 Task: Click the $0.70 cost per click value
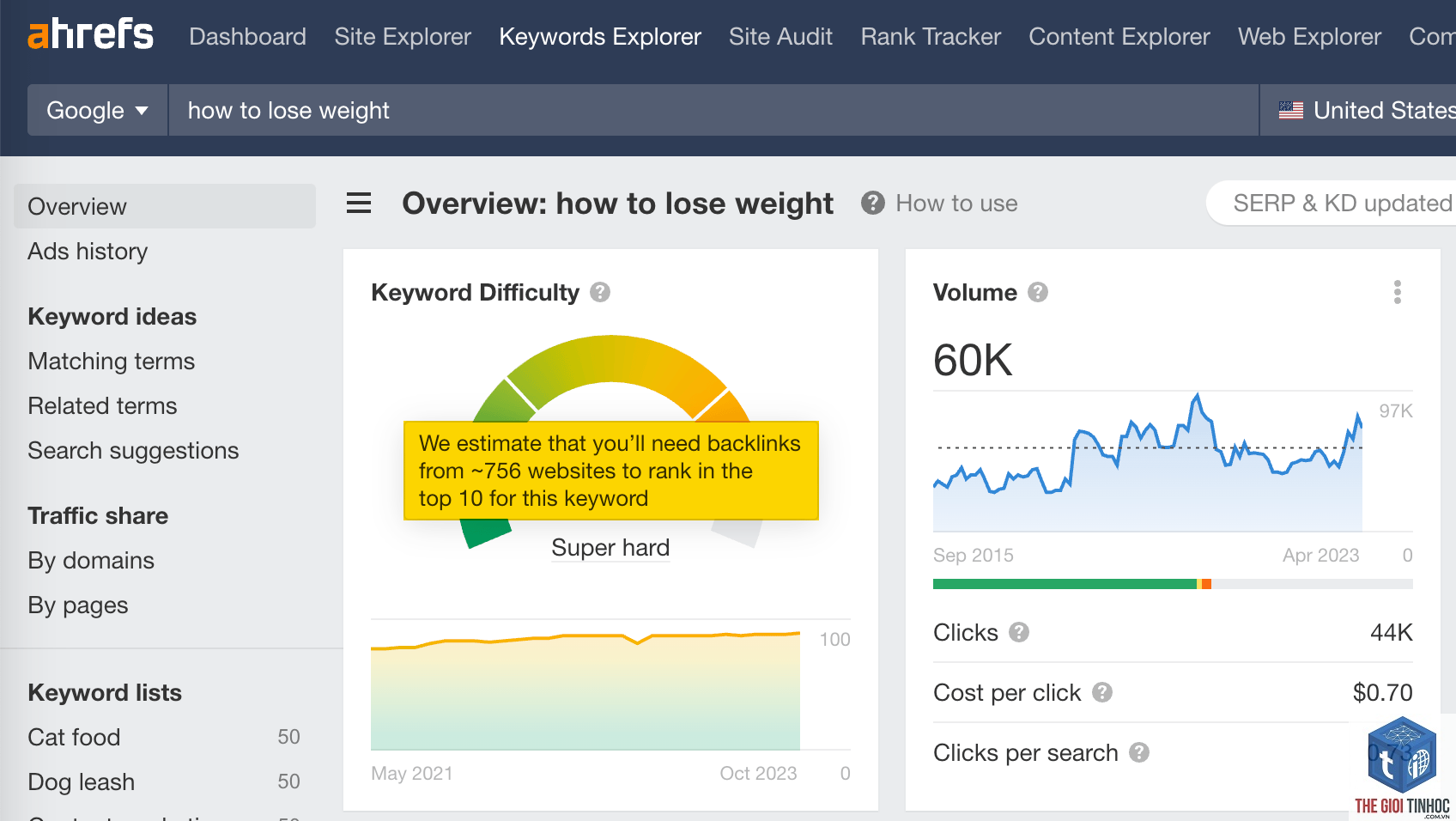pos(1382,692)
